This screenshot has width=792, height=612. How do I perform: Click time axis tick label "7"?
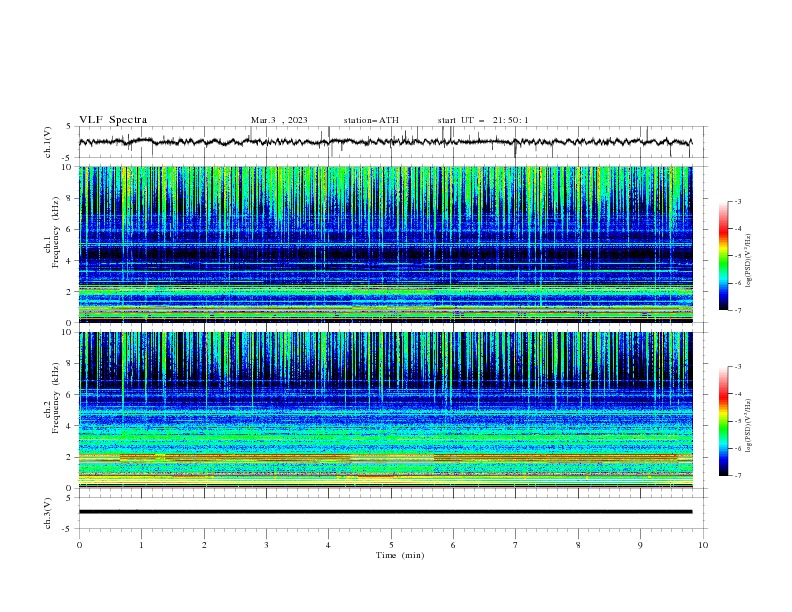point(516,545)
